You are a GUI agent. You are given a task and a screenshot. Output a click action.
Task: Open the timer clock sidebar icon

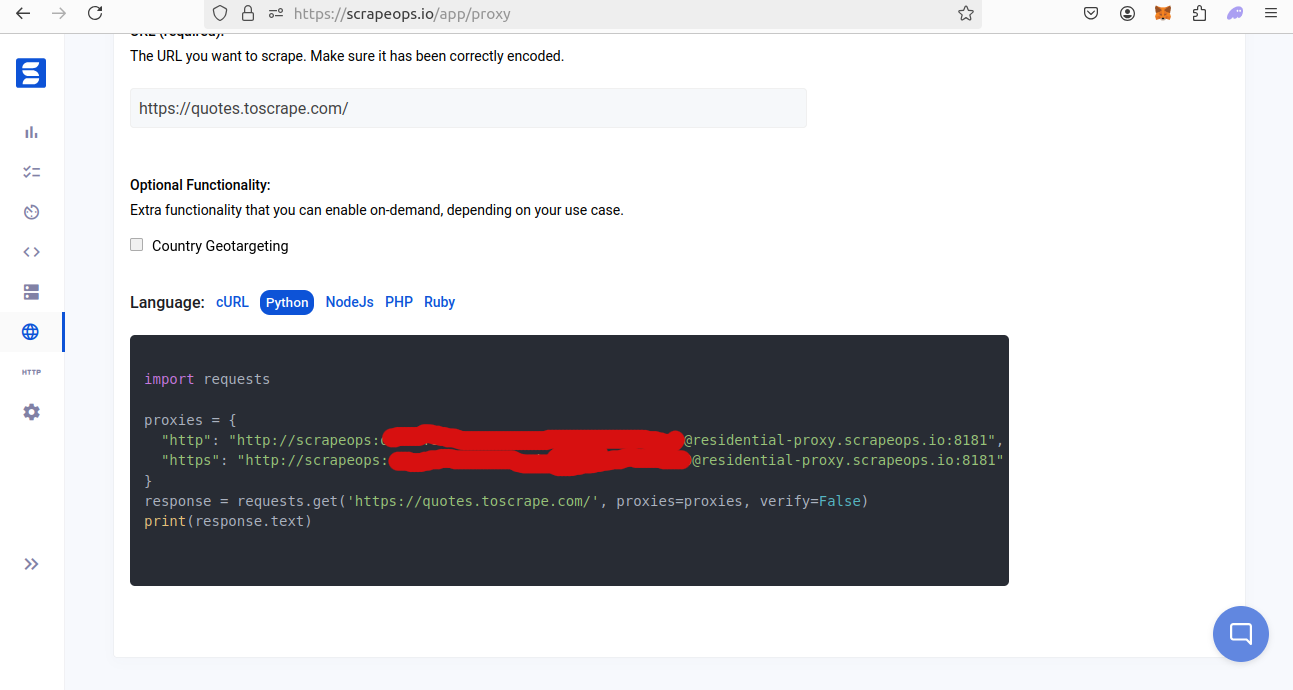click(31, 212)
